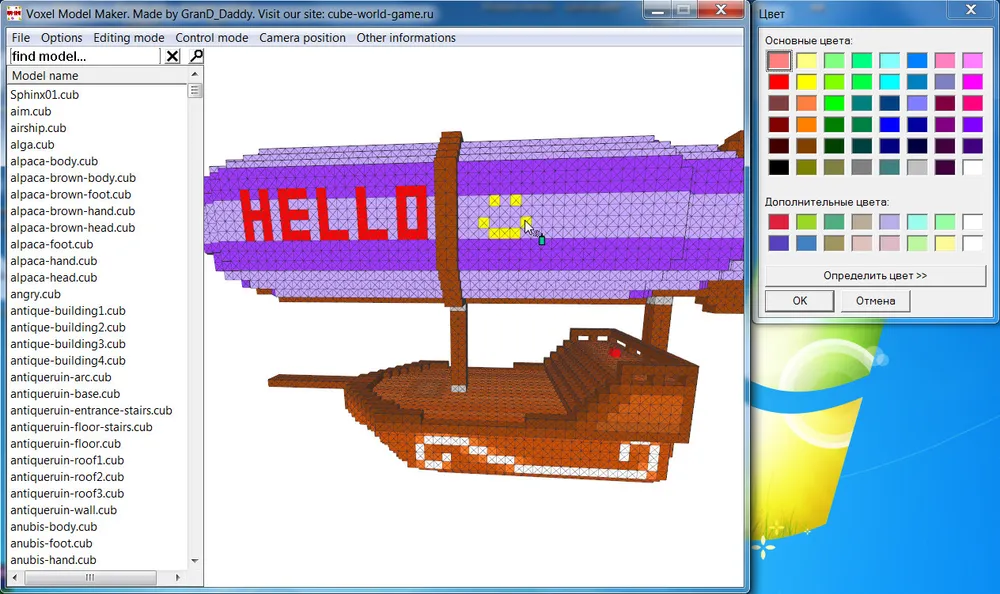Click the X icon to clear model search
Screen dimensions: 1000x594
pos(173,57)
